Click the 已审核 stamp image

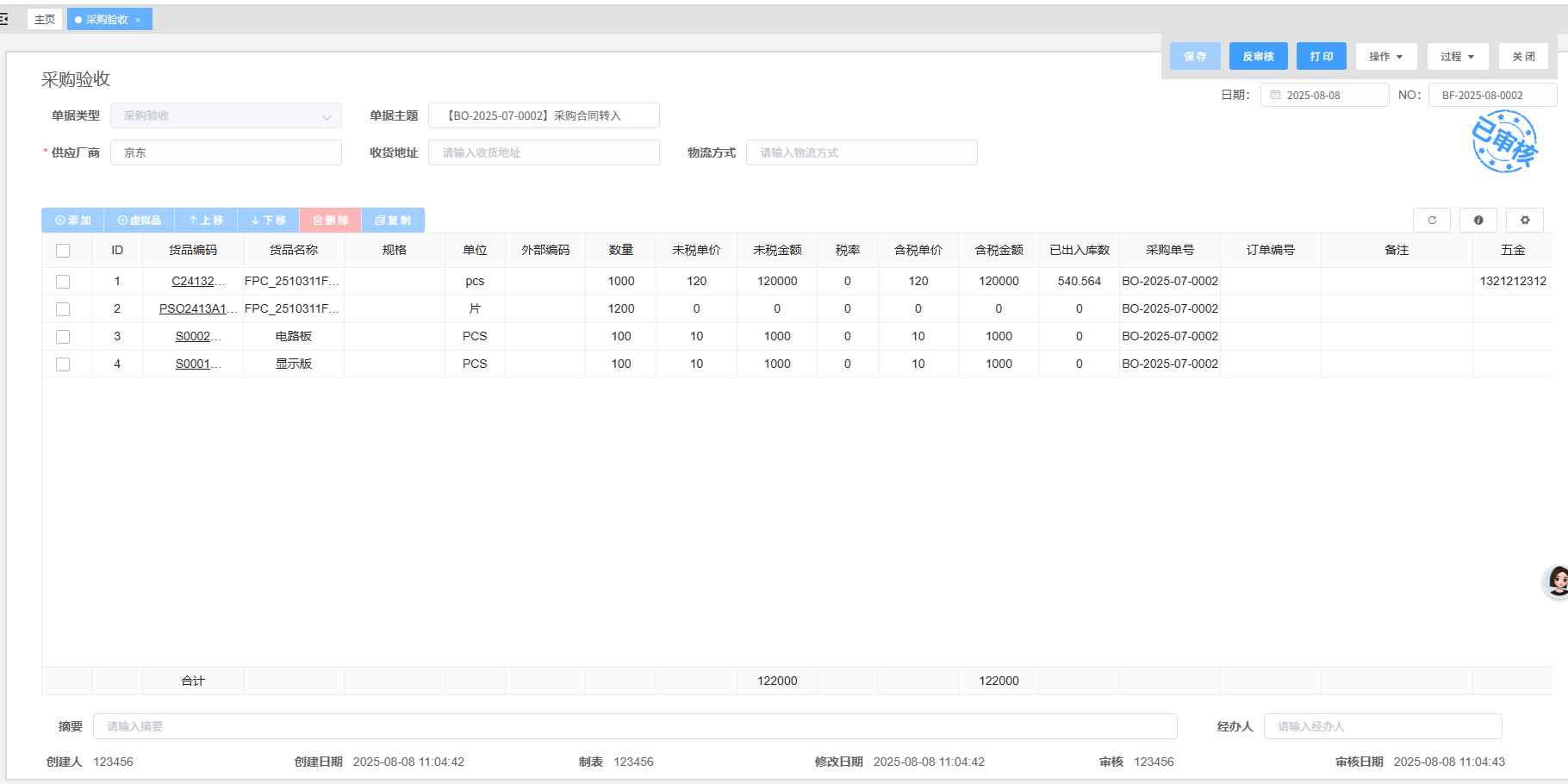[1504, 142]
